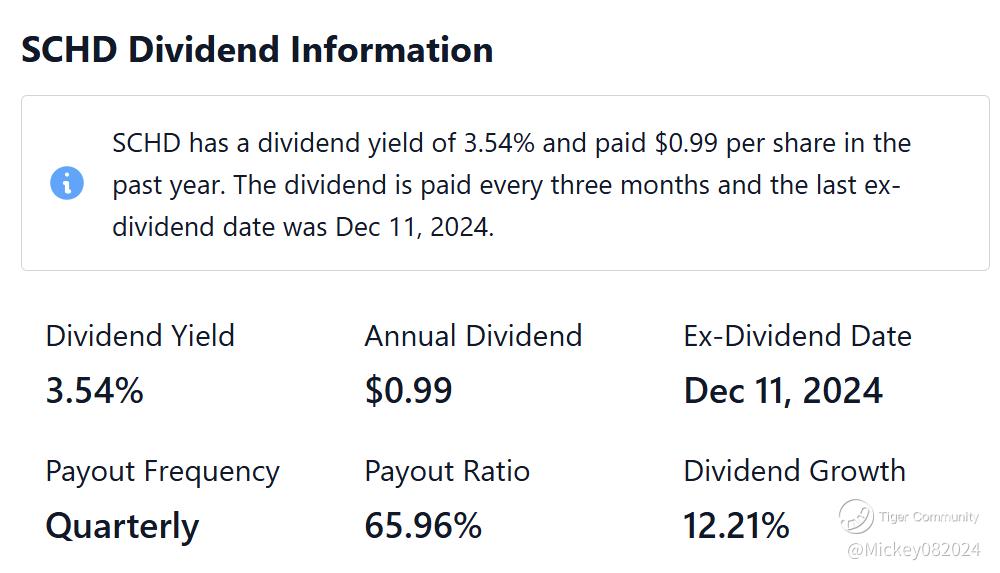Click the 12.21% dividend growth value
The image size is (1000, 573).
tap(736, 526)
